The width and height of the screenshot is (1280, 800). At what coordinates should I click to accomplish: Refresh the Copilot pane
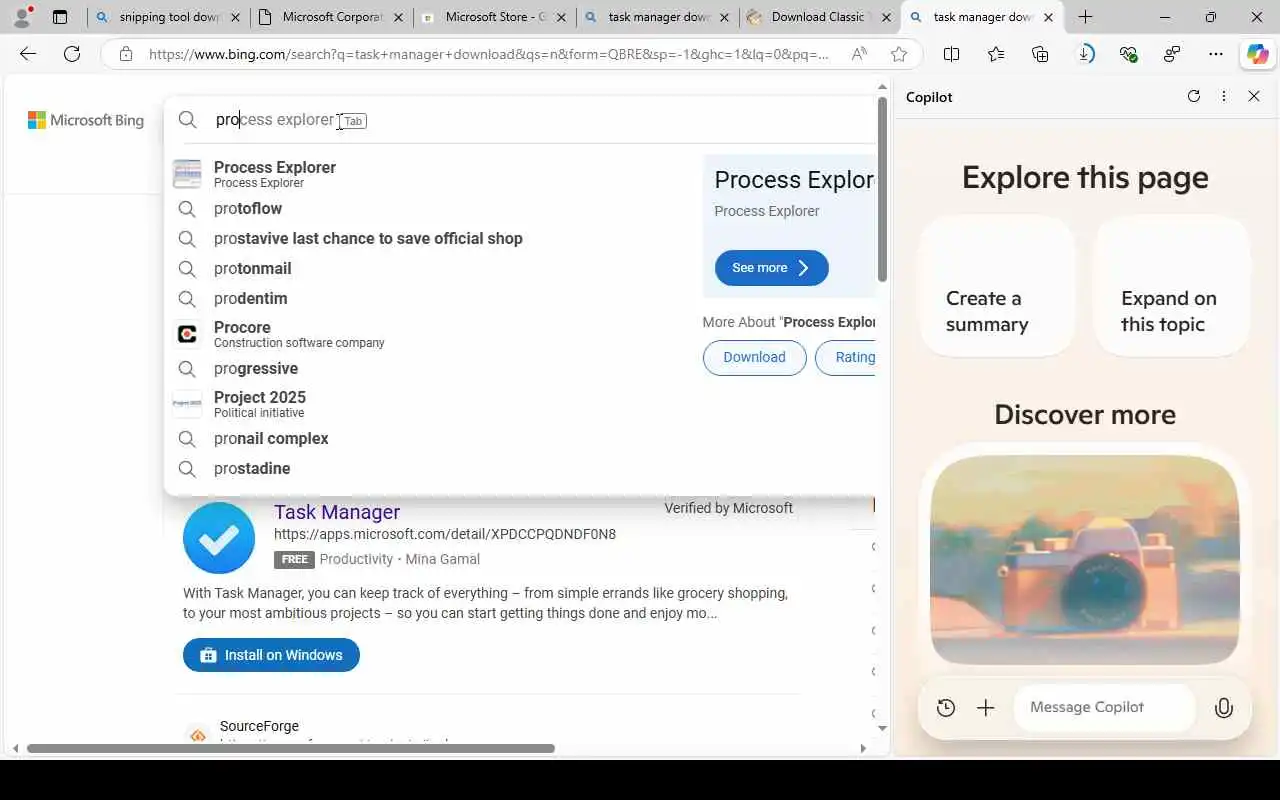[x=1193, y=96]
